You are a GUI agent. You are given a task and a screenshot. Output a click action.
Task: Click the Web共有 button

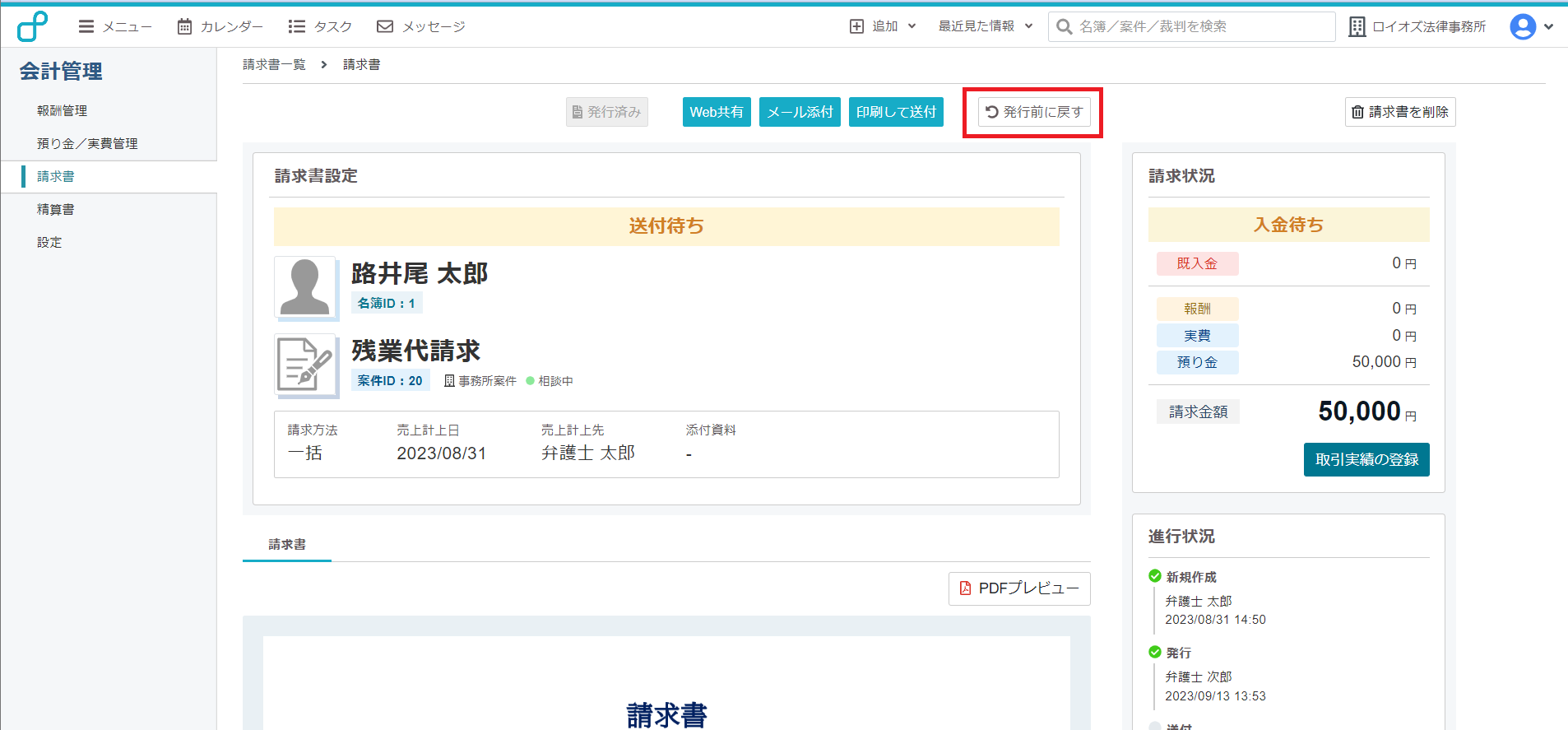(717, 112)
